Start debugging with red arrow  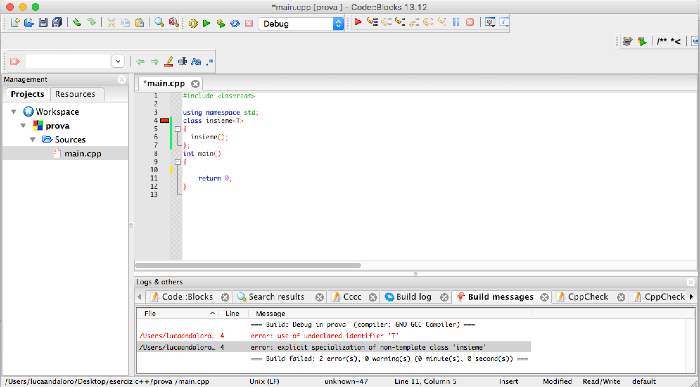click(x=358, y=22)
